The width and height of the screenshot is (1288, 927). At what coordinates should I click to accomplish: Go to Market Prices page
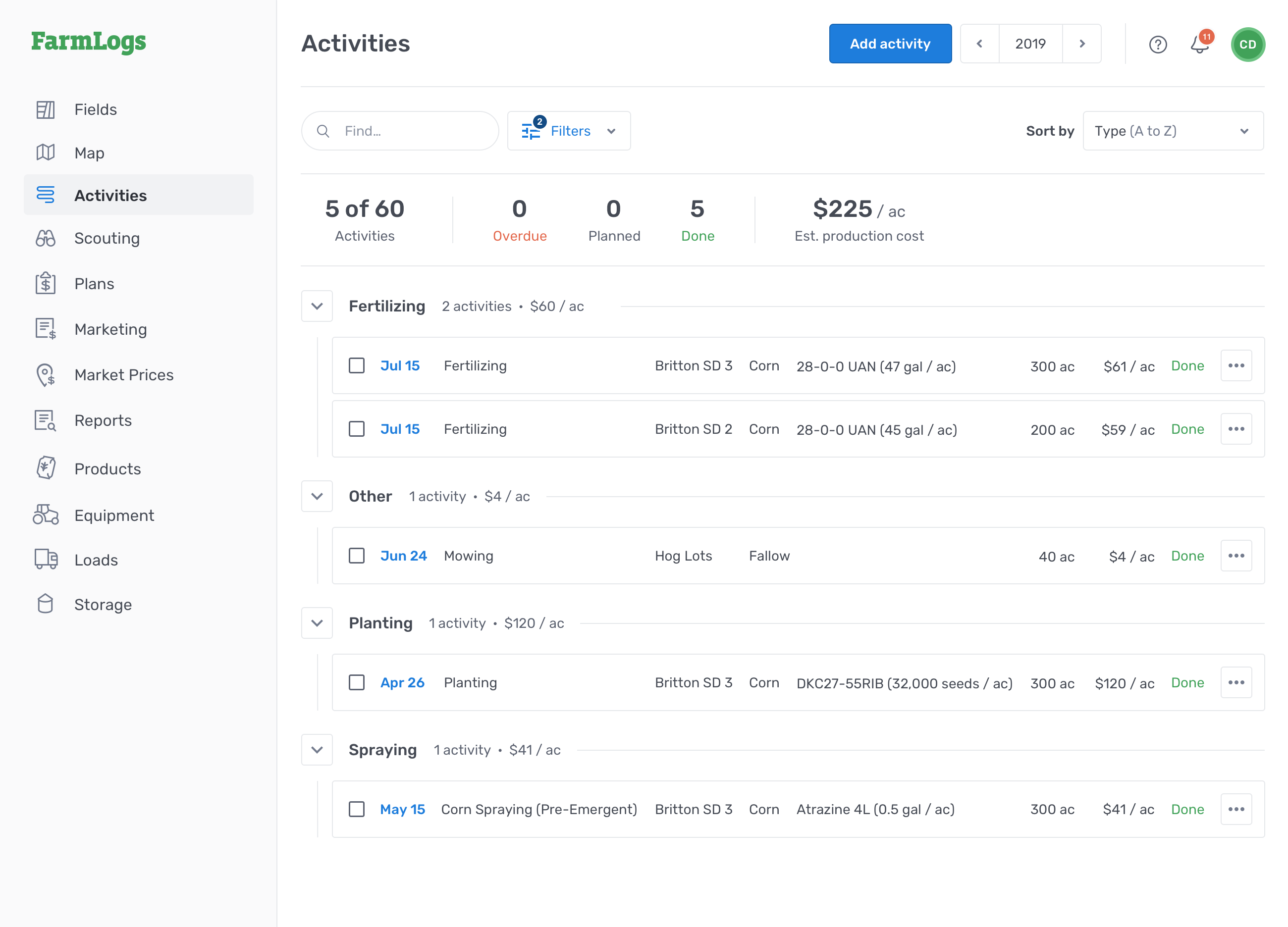139,375
